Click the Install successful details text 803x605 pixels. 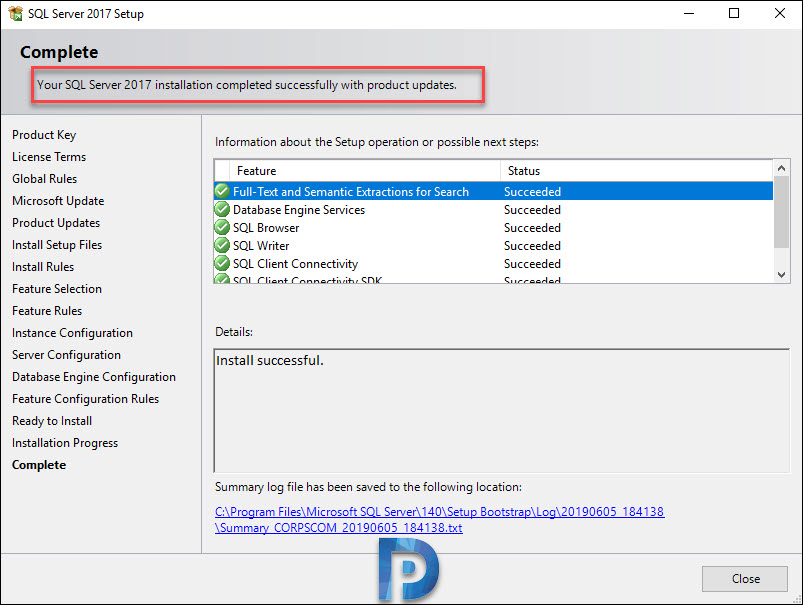click(270, 361)
